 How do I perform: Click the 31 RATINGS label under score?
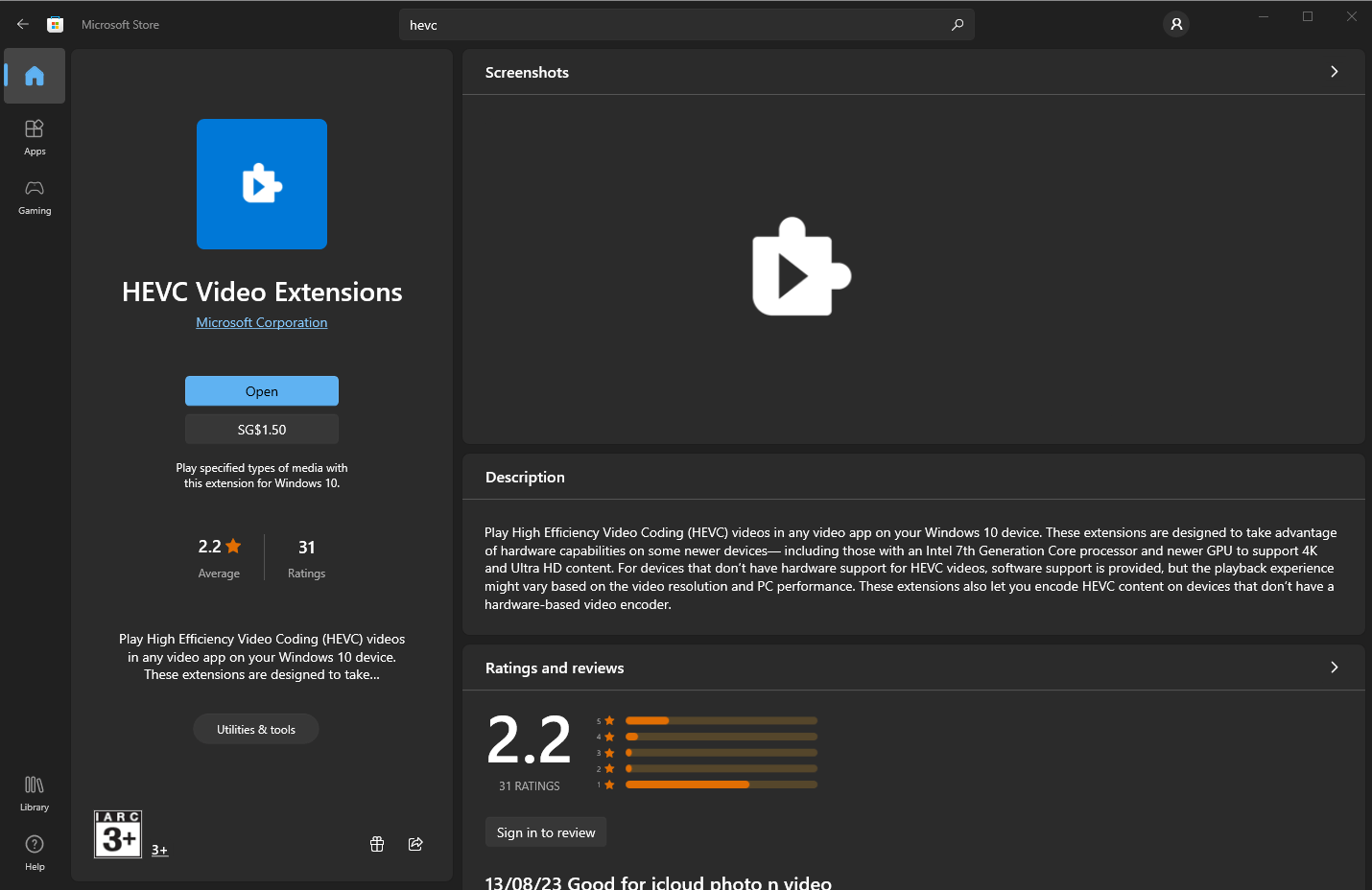click(x=530, y=786)
